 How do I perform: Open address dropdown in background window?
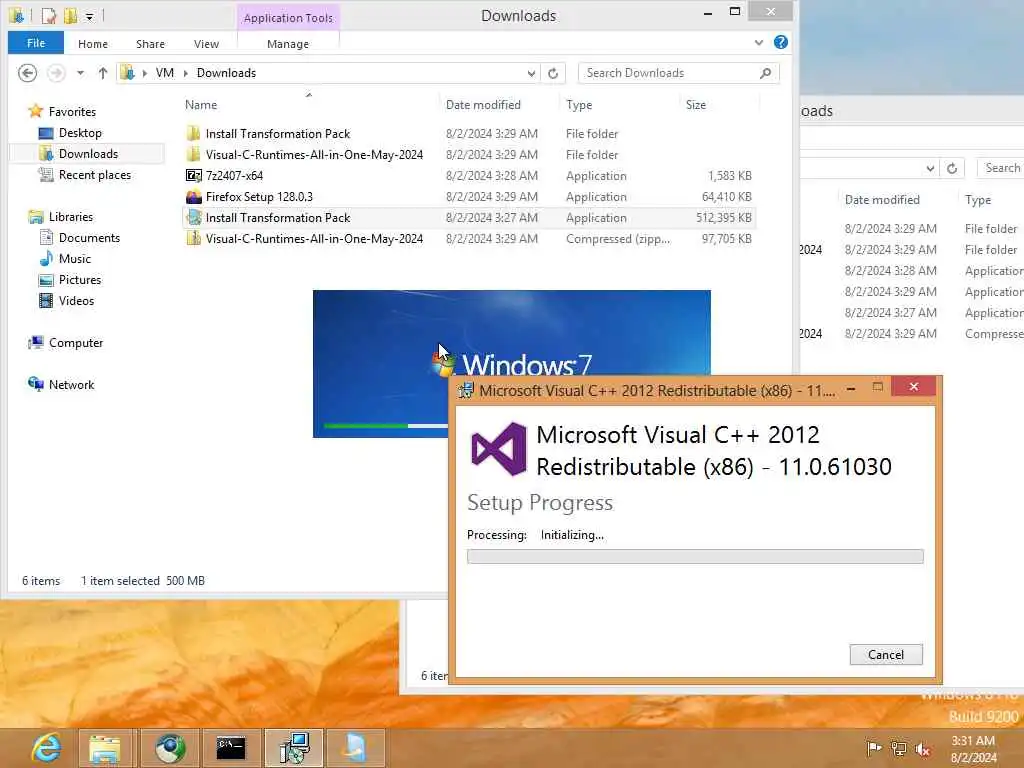[x=930, y=168]
